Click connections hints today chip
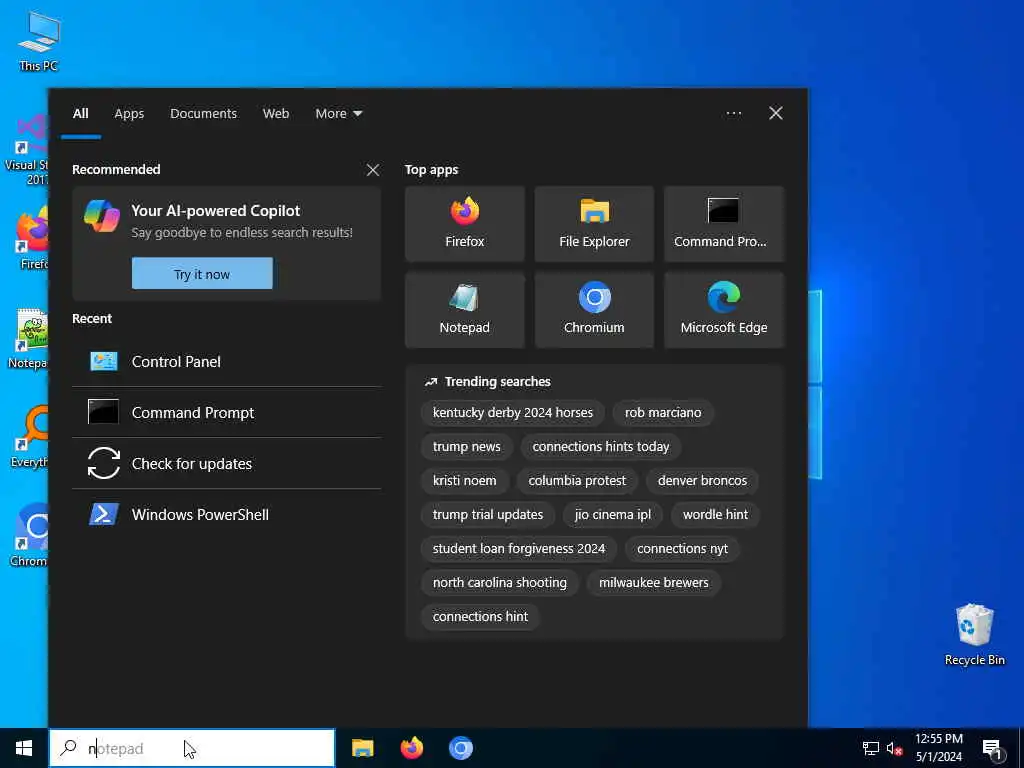 601,447
